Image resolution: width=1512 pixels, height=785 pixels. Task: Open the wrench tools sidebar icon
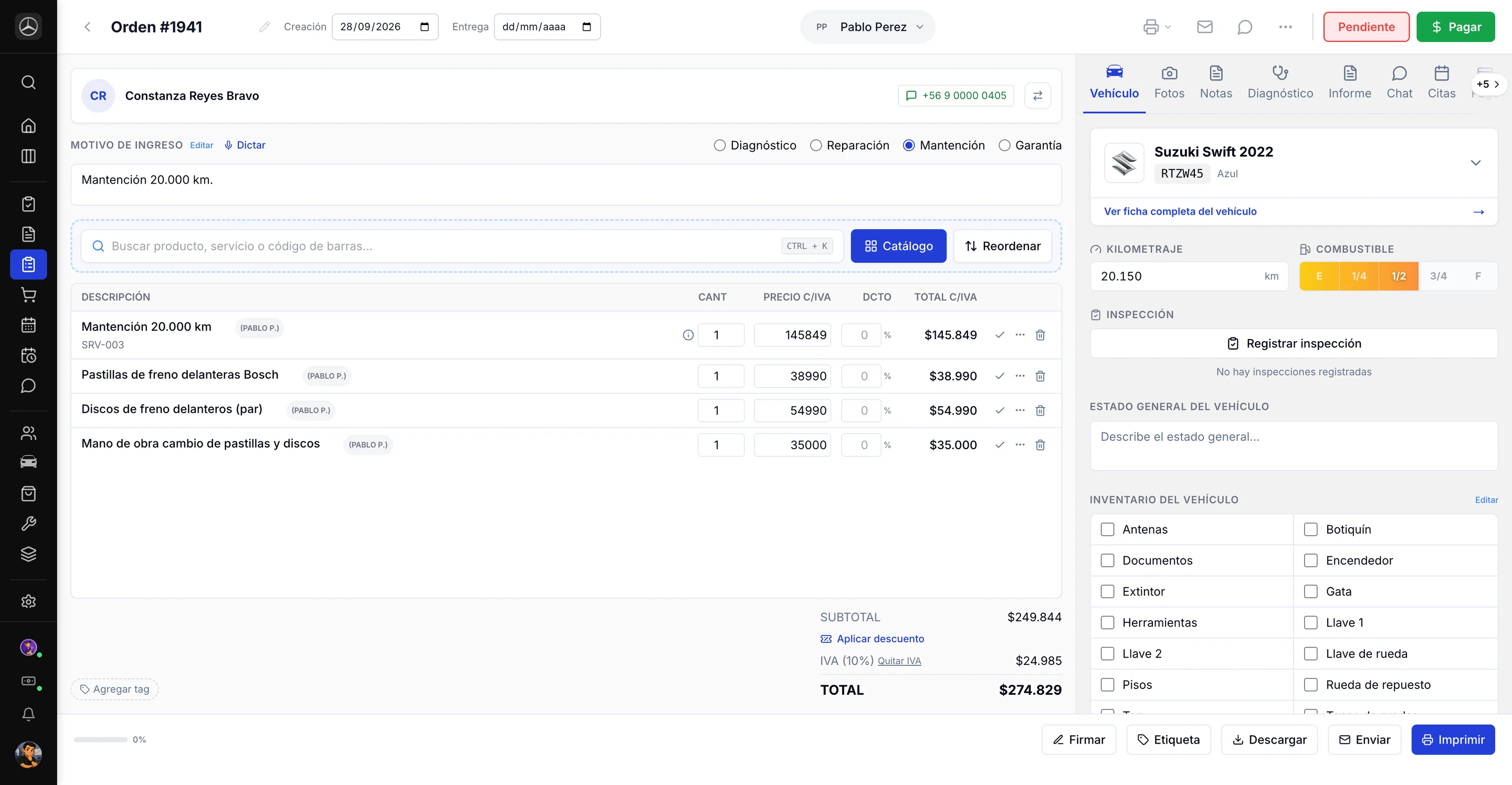coord(28,523)
